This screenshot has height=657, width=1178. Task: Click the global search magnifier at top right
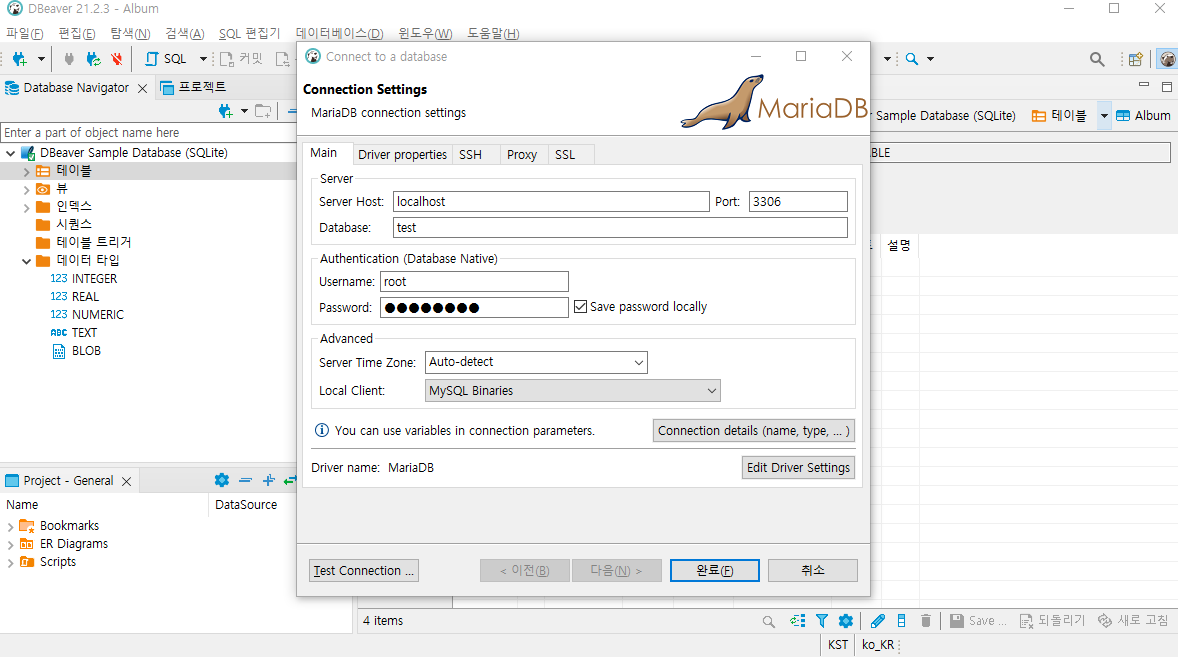point(1097,59)
